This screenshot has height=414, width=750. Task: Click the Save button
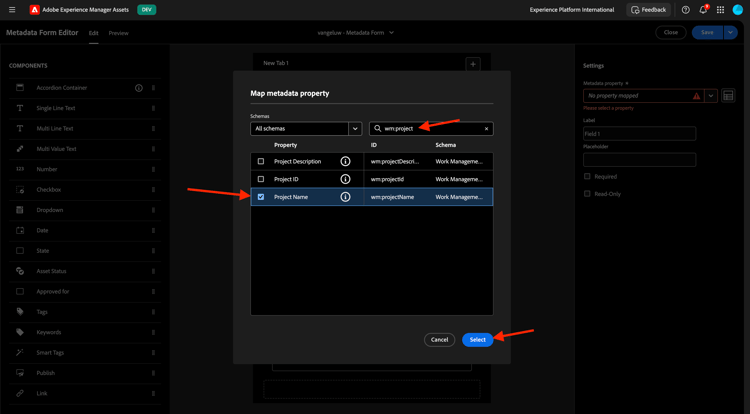pos(707,33)
